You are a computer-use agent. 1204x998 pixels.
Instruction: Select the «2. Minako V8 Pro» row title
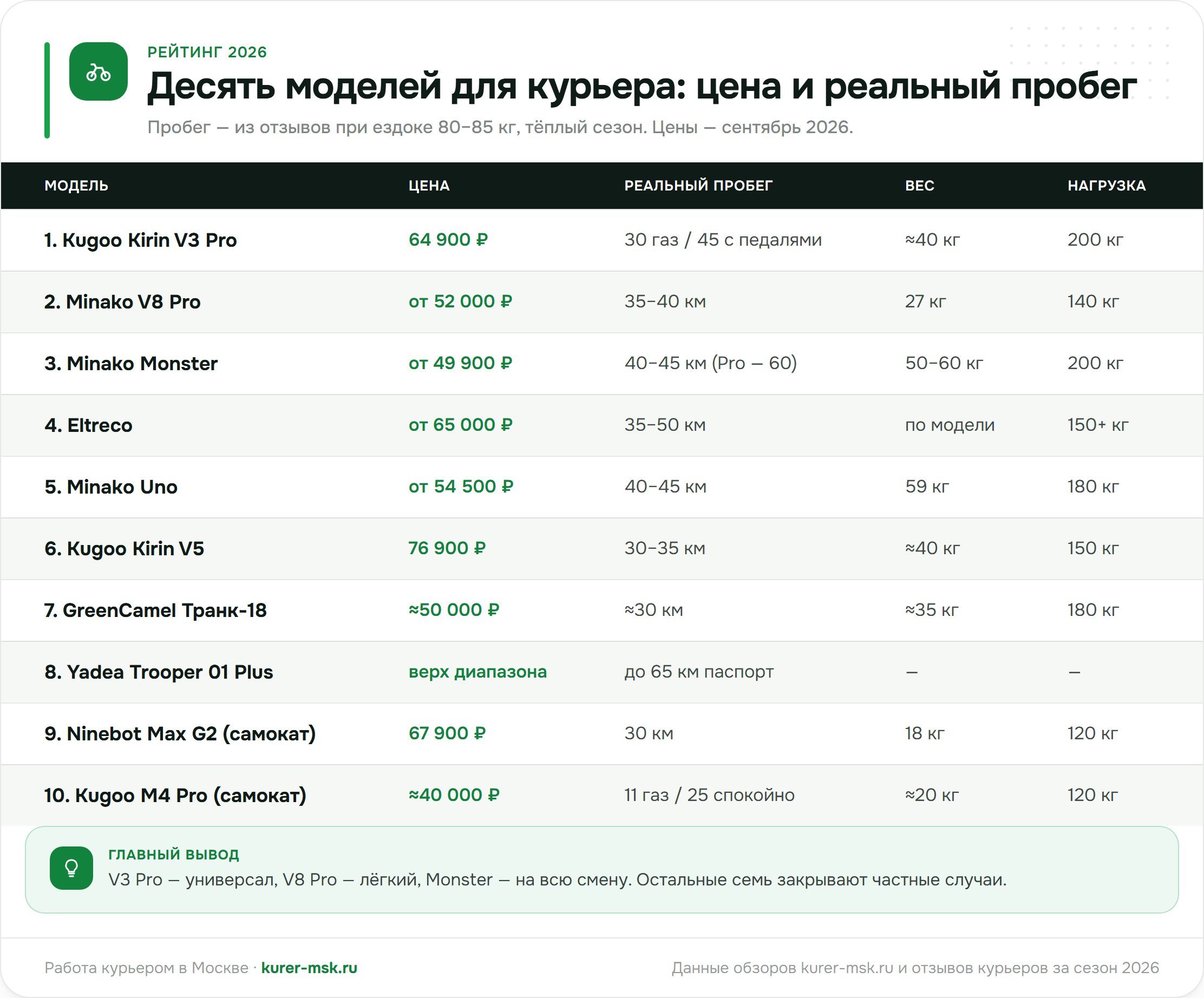[x=123, y=302]
